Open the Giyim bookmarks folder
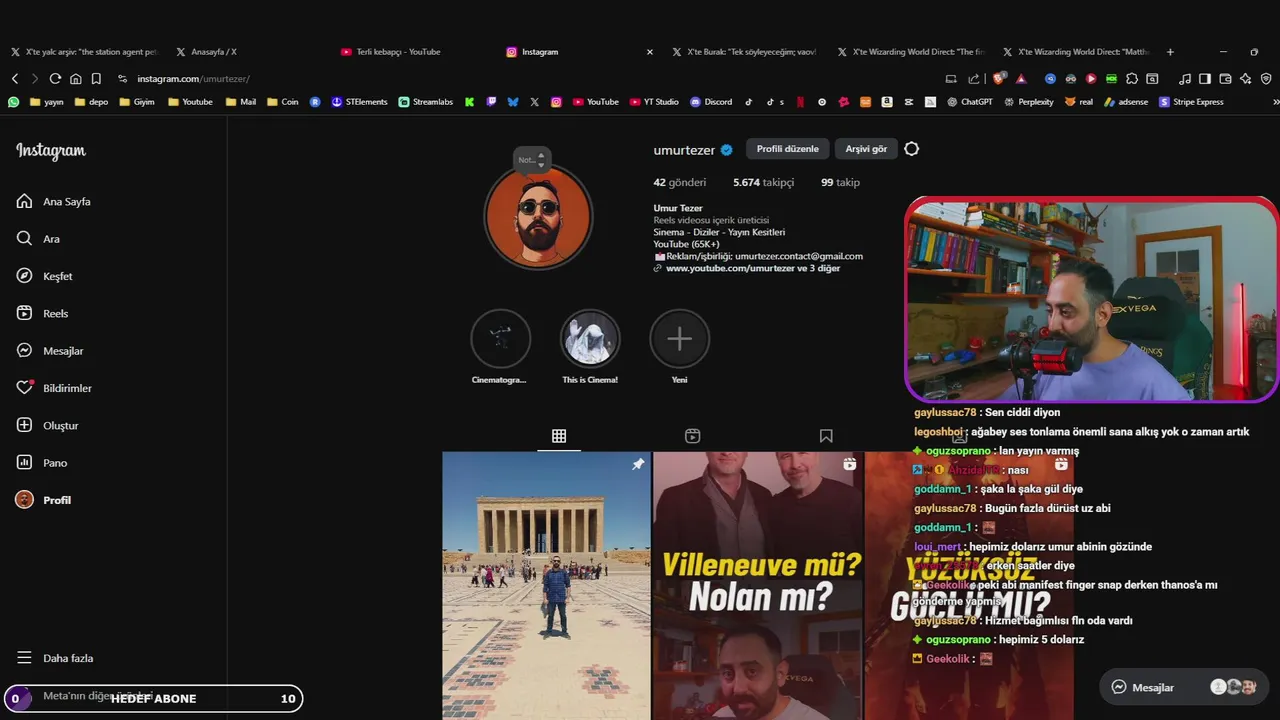1280x720 pixels. 136,102
